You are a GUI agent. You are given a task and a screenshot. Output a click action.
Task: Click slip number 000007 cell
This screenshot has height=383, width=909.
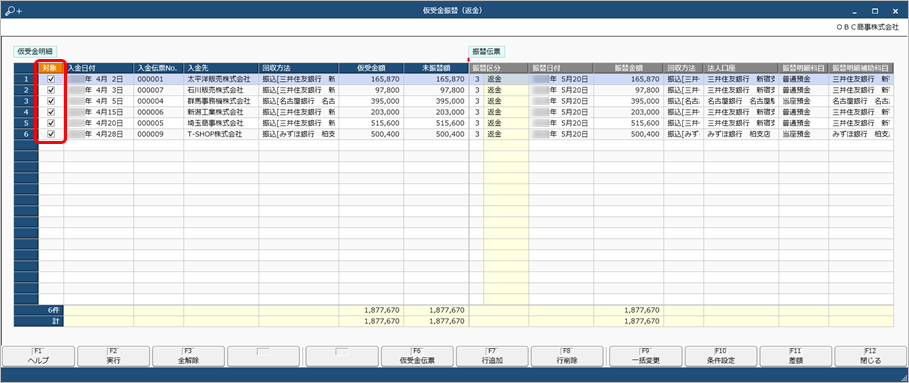[x=159, y=90]
